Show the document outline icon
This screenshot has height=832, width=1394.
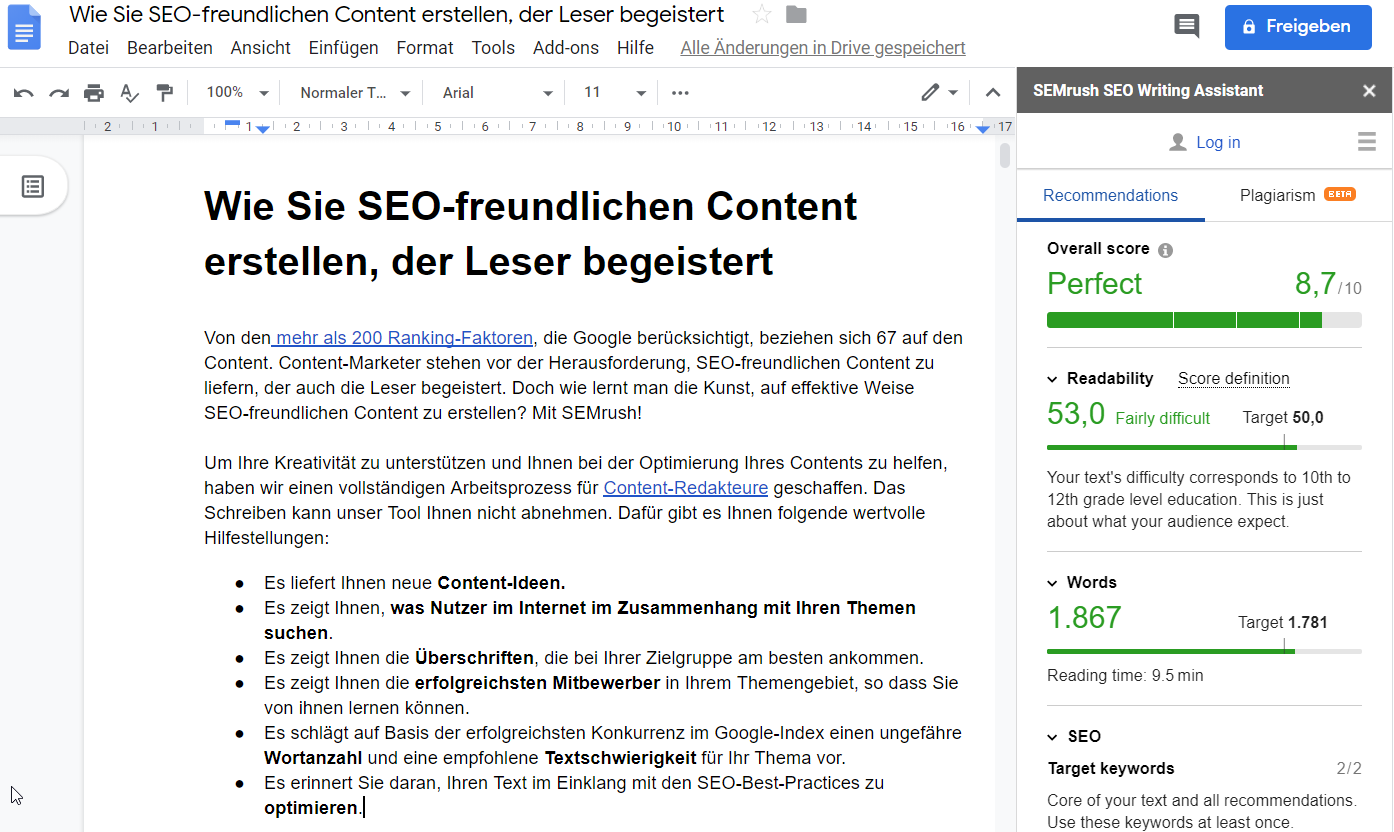(34, 185)
